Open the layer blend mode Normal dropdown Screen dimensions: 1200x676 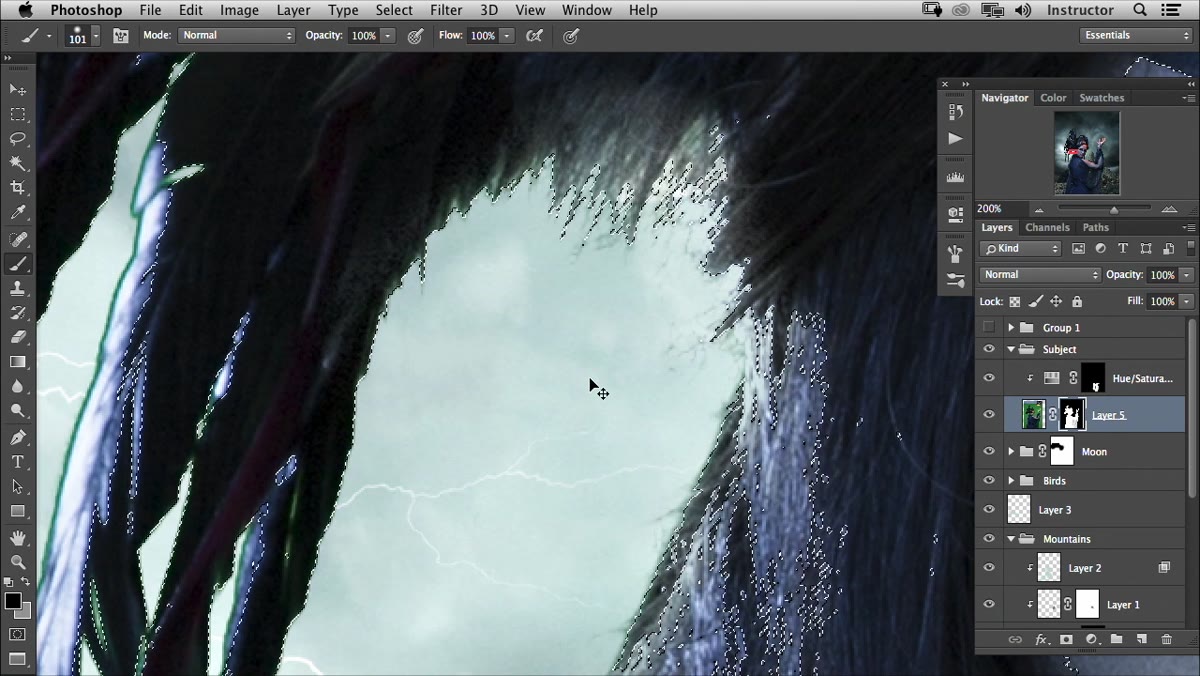[x=1040, y=275]
